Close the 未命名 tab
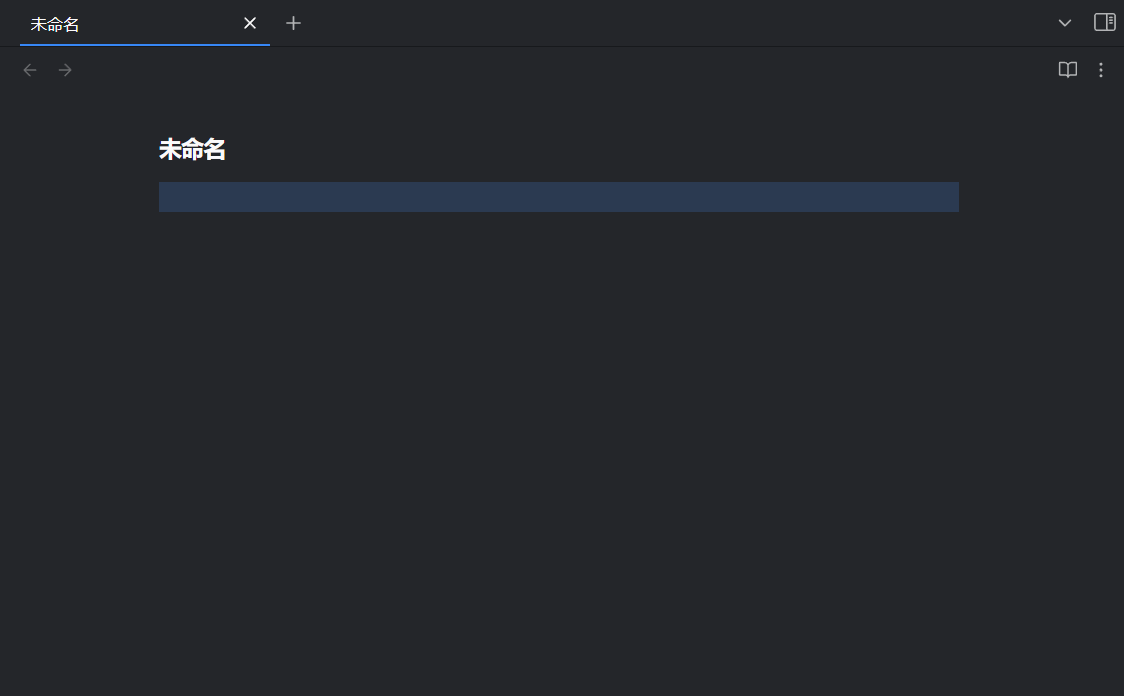 click(250, 23)
